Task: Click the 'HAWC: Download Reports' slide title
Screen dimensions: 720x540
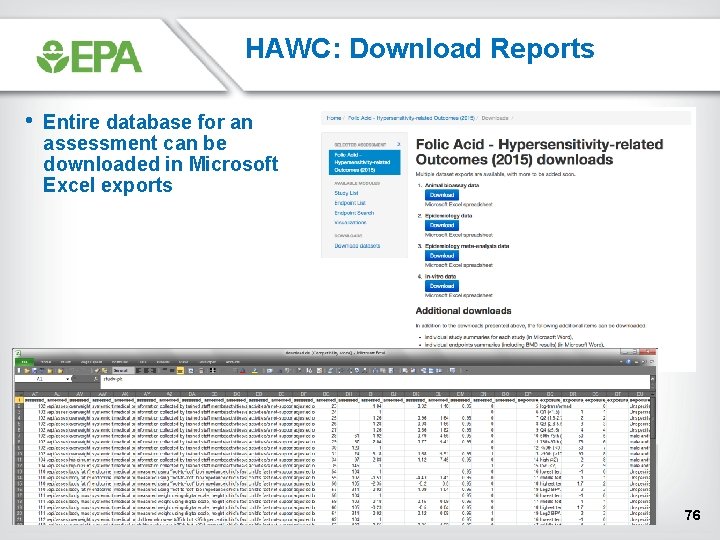Action: (420, 48)
